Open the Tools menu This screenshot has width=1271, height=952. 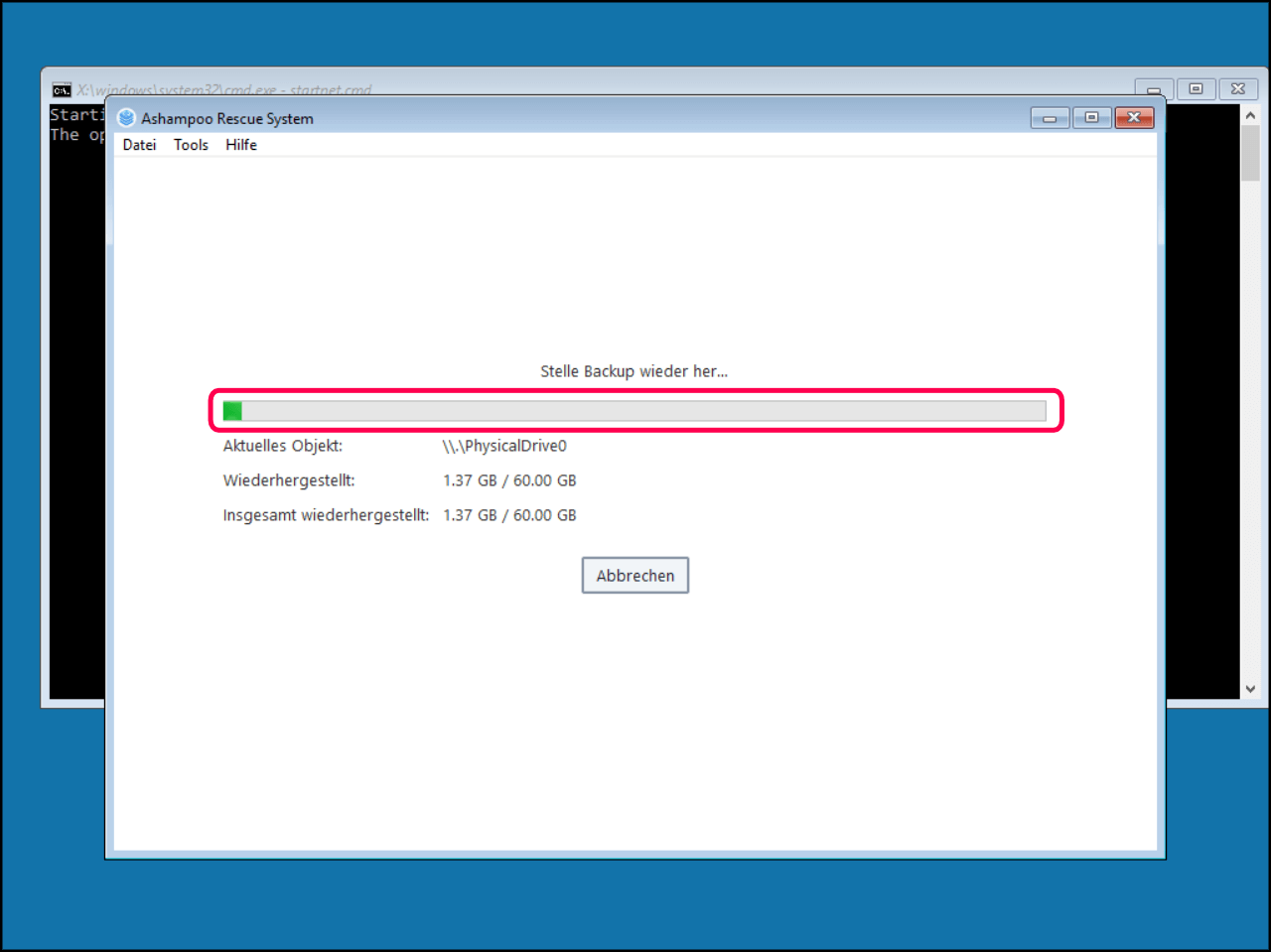[x=191, y=145]
